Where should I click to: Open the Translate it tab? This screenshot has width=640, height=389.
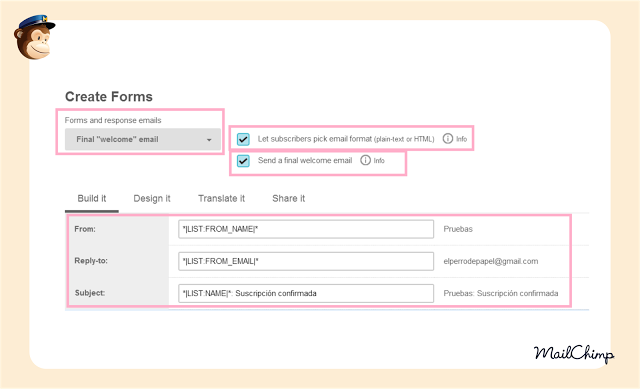(x=221, y=199)
